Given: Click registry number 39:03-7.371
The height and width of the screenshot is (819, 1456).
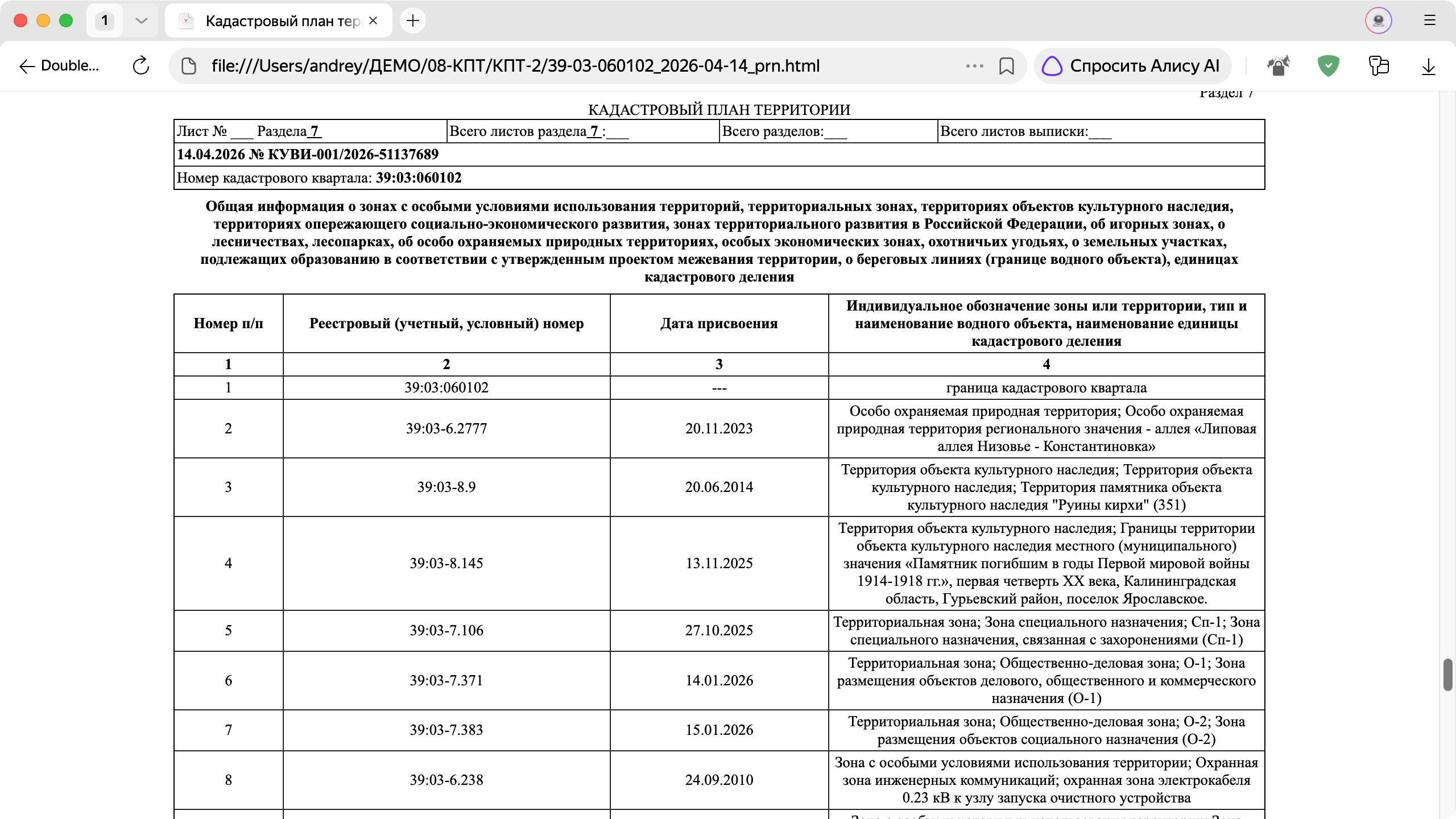Looking at the screenshot, I should click(446, 680).
